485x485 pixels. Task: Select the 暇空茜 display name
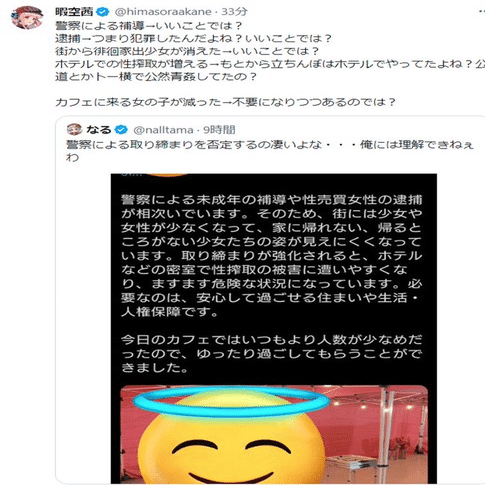[74, 12]
